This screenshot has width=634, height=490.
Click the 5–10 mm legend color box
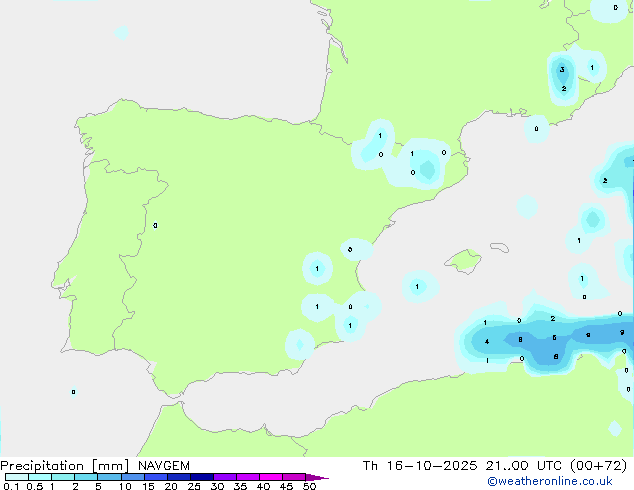(109, 477)
